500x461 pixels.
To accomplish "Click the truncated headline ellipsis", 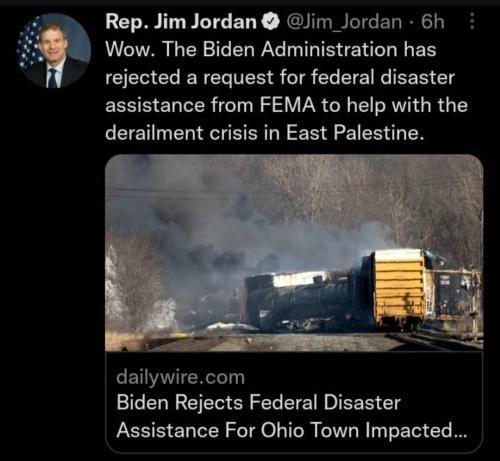I will point(460,433).
